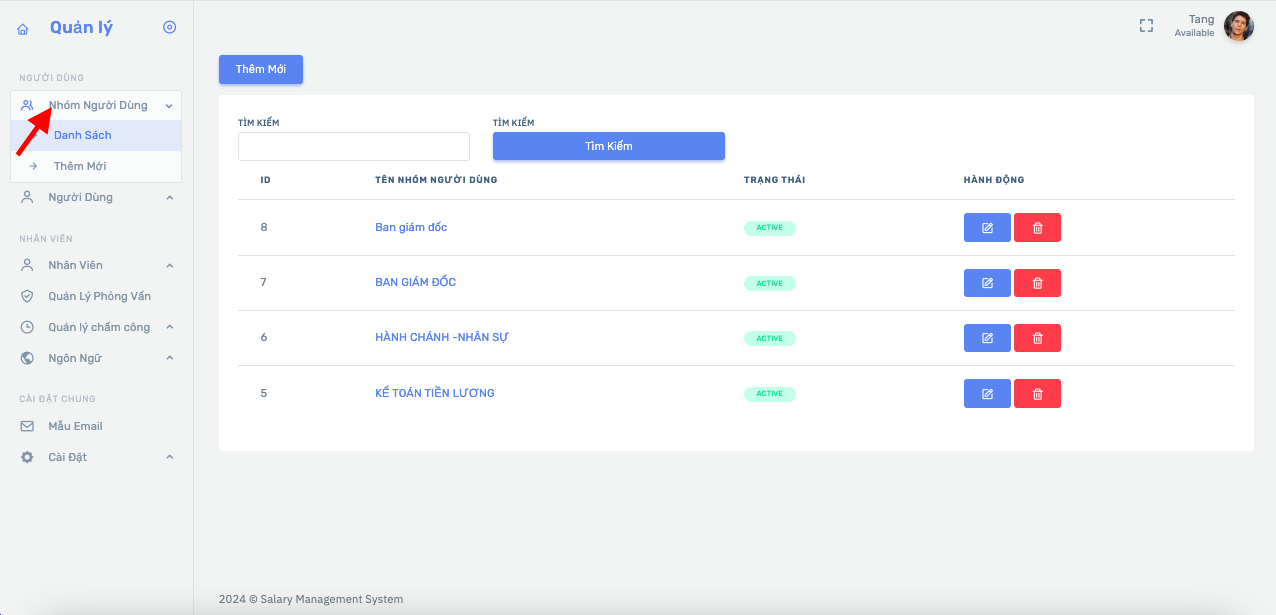Enter fullscreen with the expand icon
This screenshot has width=1276, height=615.
(x=1146, y=26)
